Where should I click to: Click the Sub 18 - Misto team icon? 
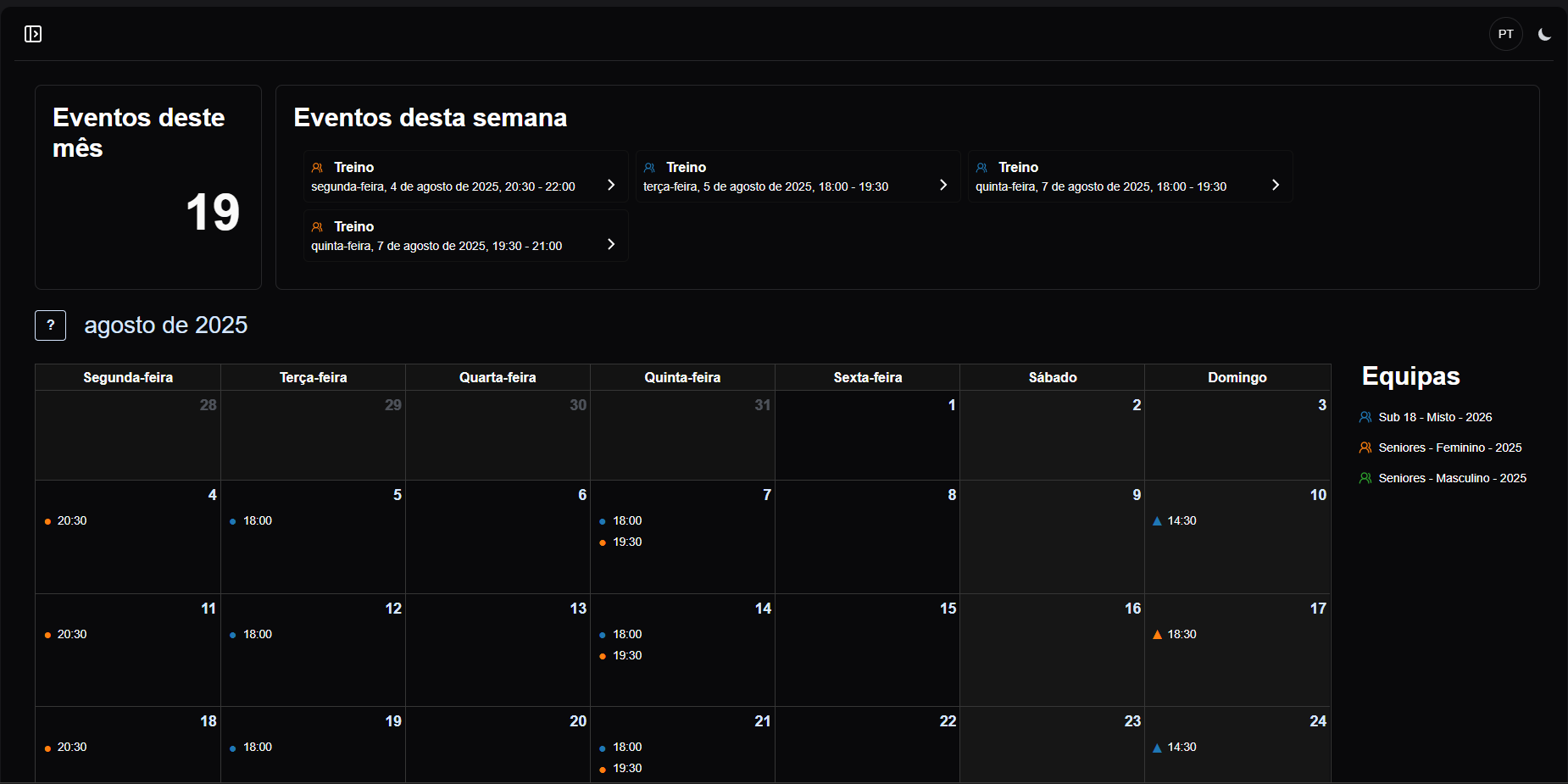(1365, 417)
